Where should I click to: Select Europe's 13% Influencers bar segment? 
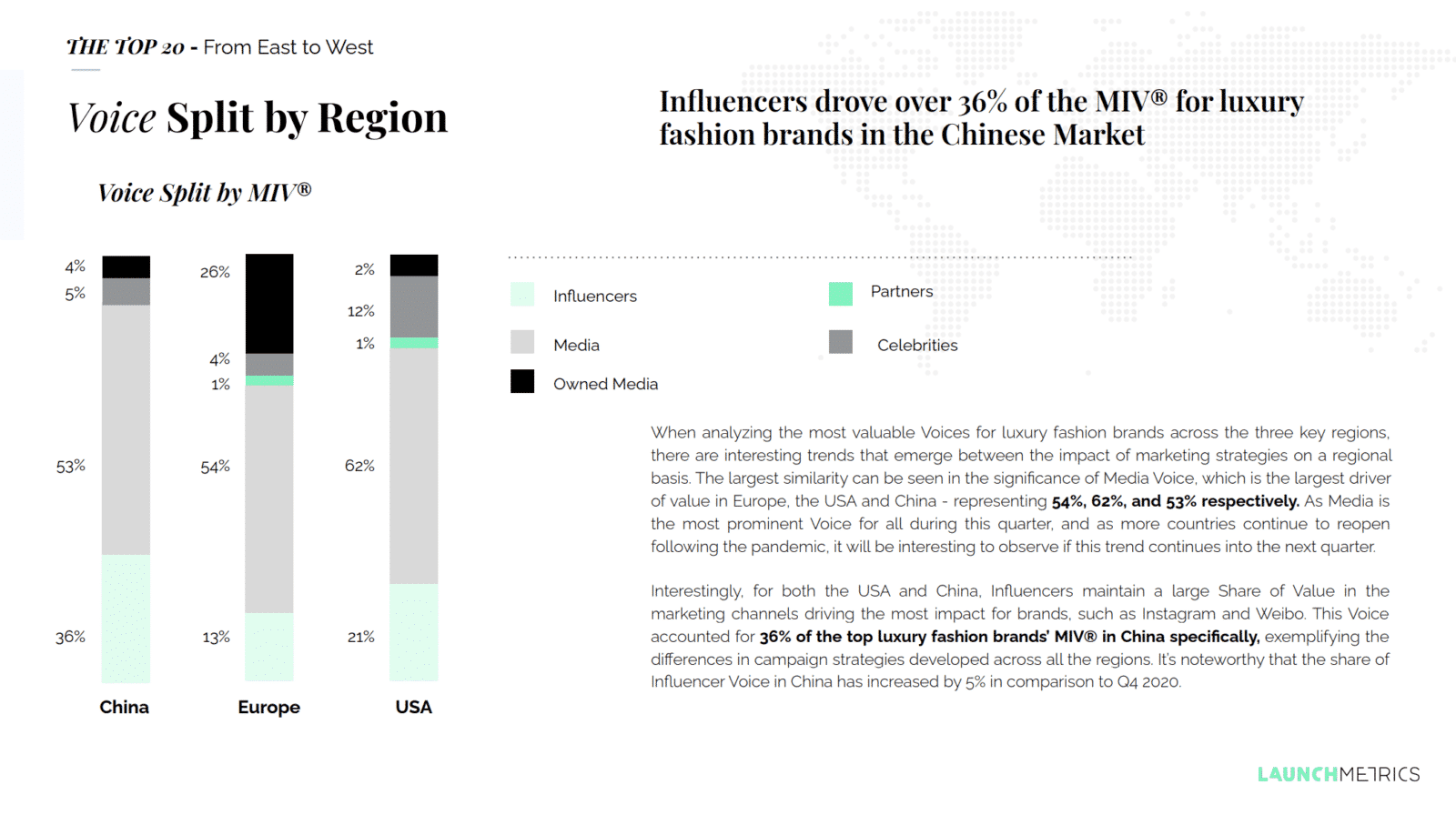pyautogui.click(x=269, y=647)
